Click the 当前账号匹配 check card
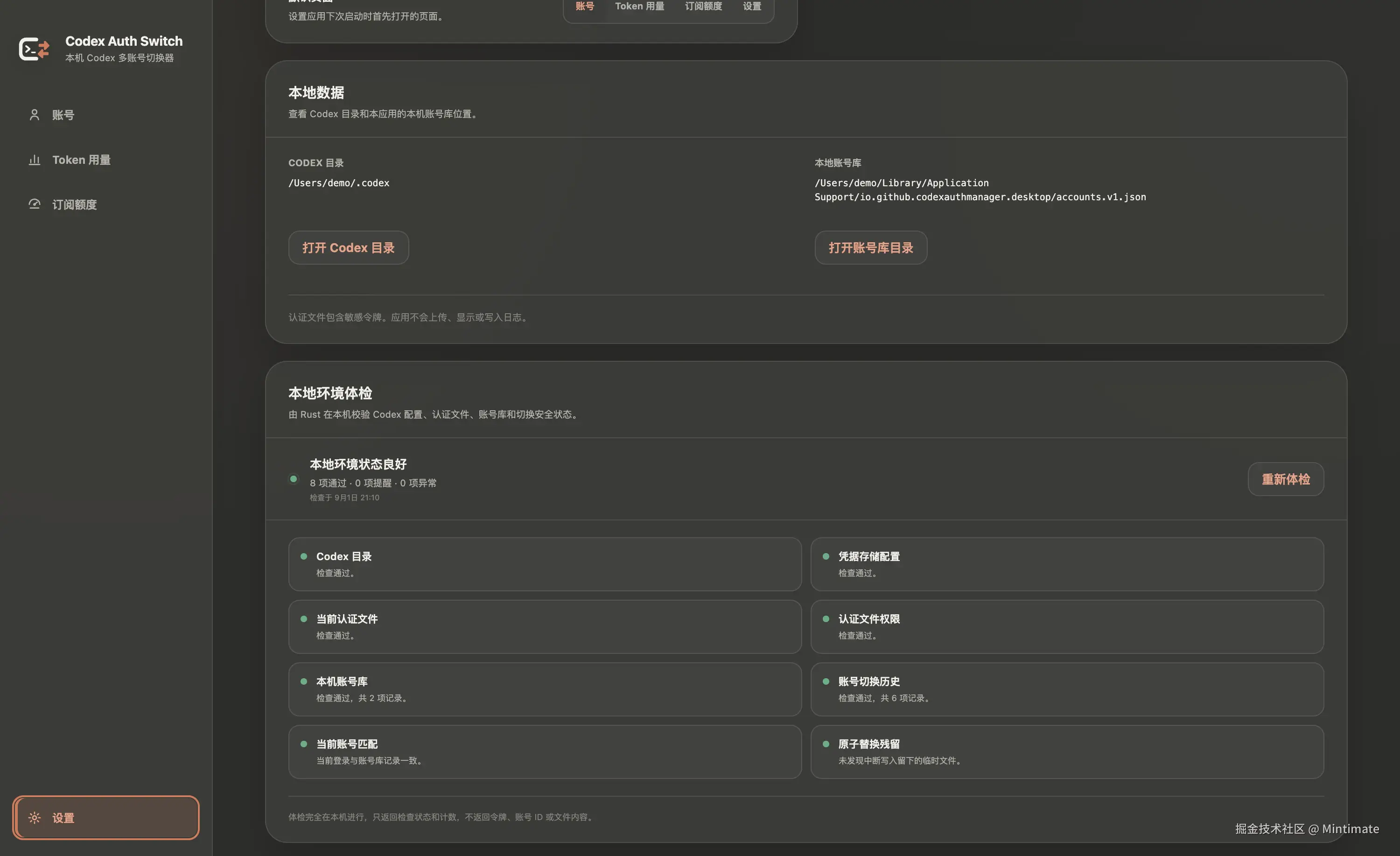Viewport: 1400px width, 856px height. pyautogui.click(x=544, y=751)
